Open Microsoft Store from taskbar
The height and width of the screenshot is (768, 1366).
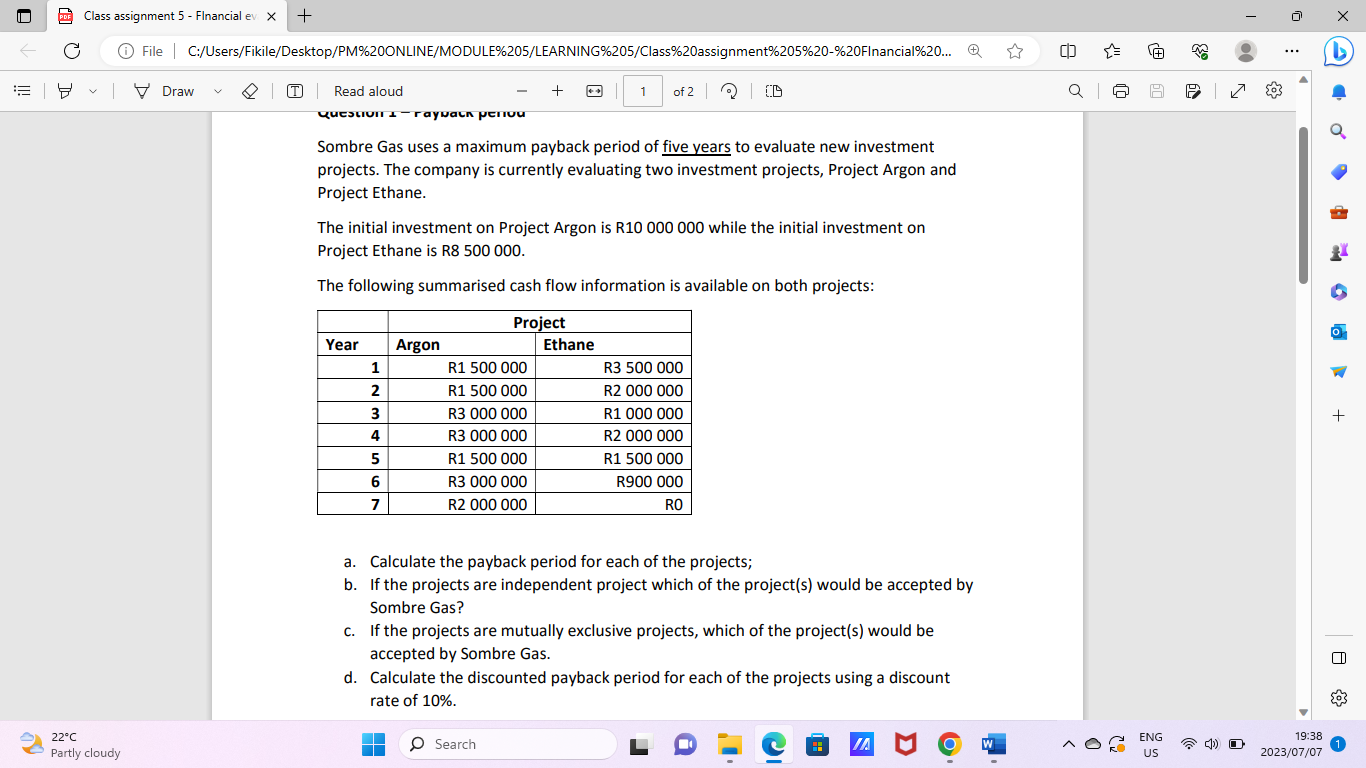click(817, 745)
